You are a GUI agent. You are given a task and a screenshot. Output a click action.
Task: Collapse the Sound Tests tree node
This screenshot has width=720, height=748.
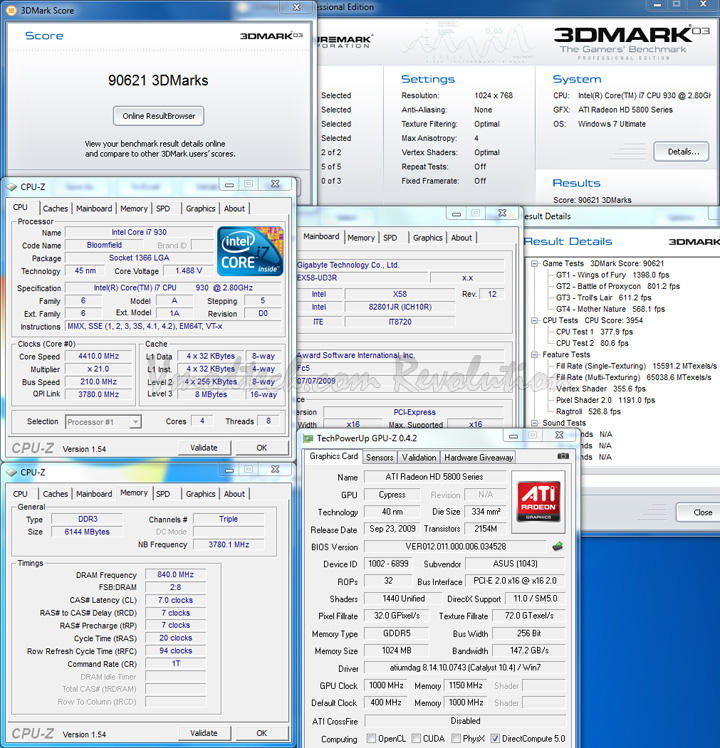pos(535,423)
